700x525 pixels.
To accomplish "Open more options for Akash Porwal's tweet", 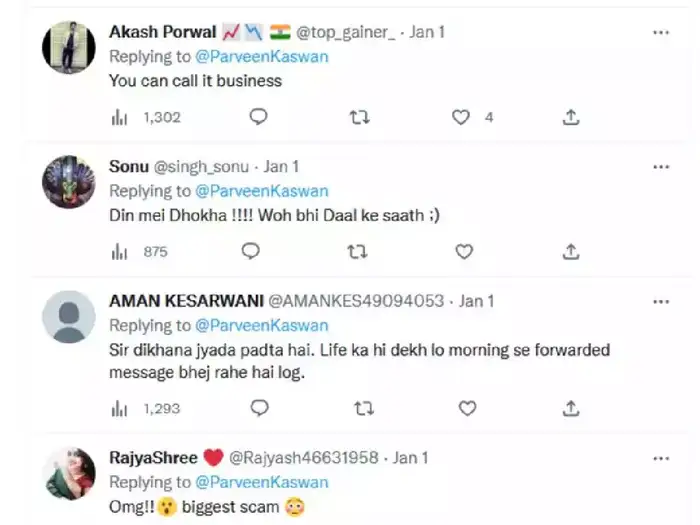I will tap(661, 33).
